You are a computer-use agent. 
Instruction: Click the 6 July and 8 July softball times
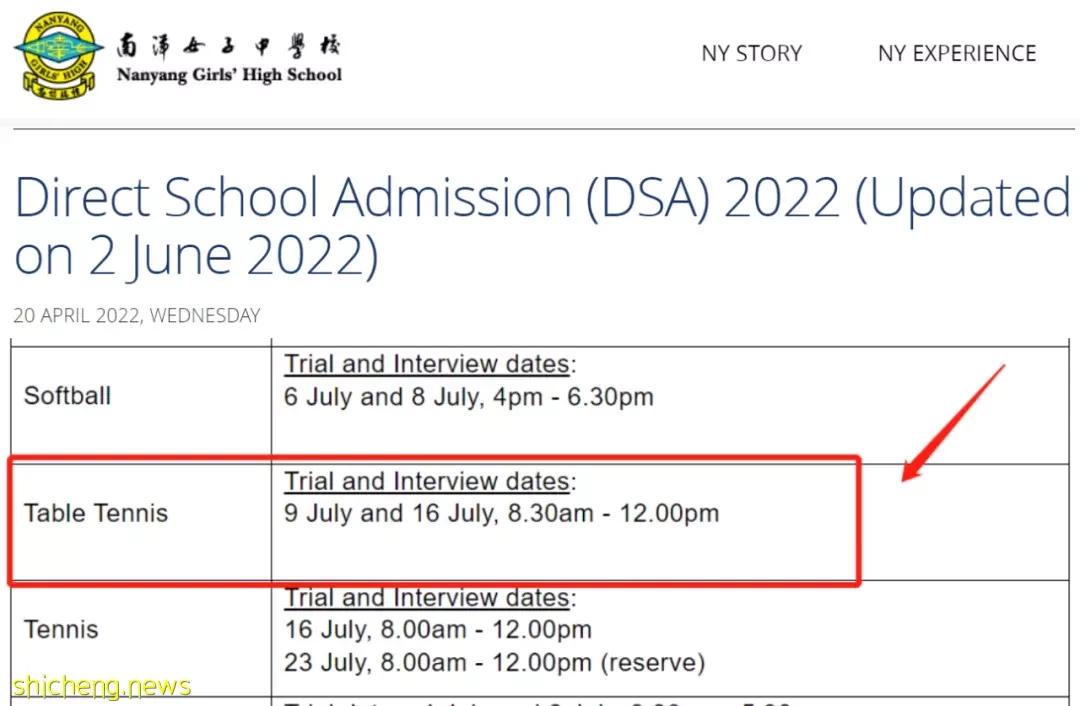pyautogui.click(x=468, y=397)
